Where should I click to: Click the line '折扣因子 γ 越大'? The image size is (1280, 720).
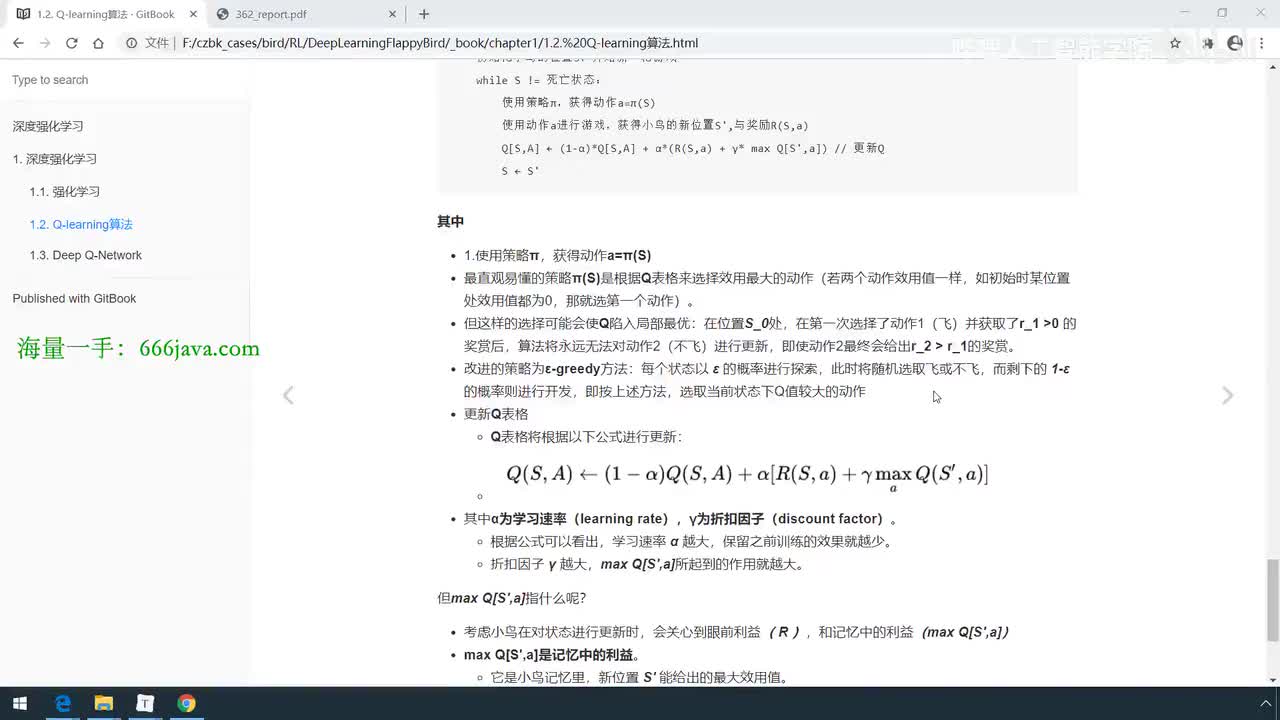point(647,564)
